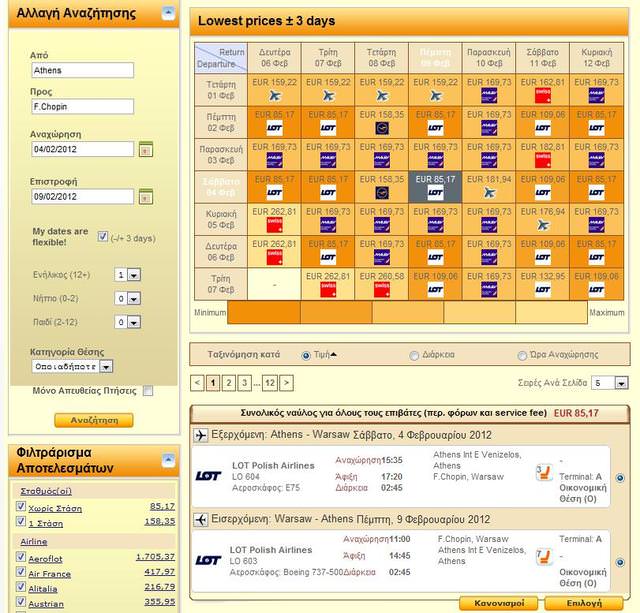
Task: Open the Επιστροφή return date calendar icon
Action: (x=145, y=197)
